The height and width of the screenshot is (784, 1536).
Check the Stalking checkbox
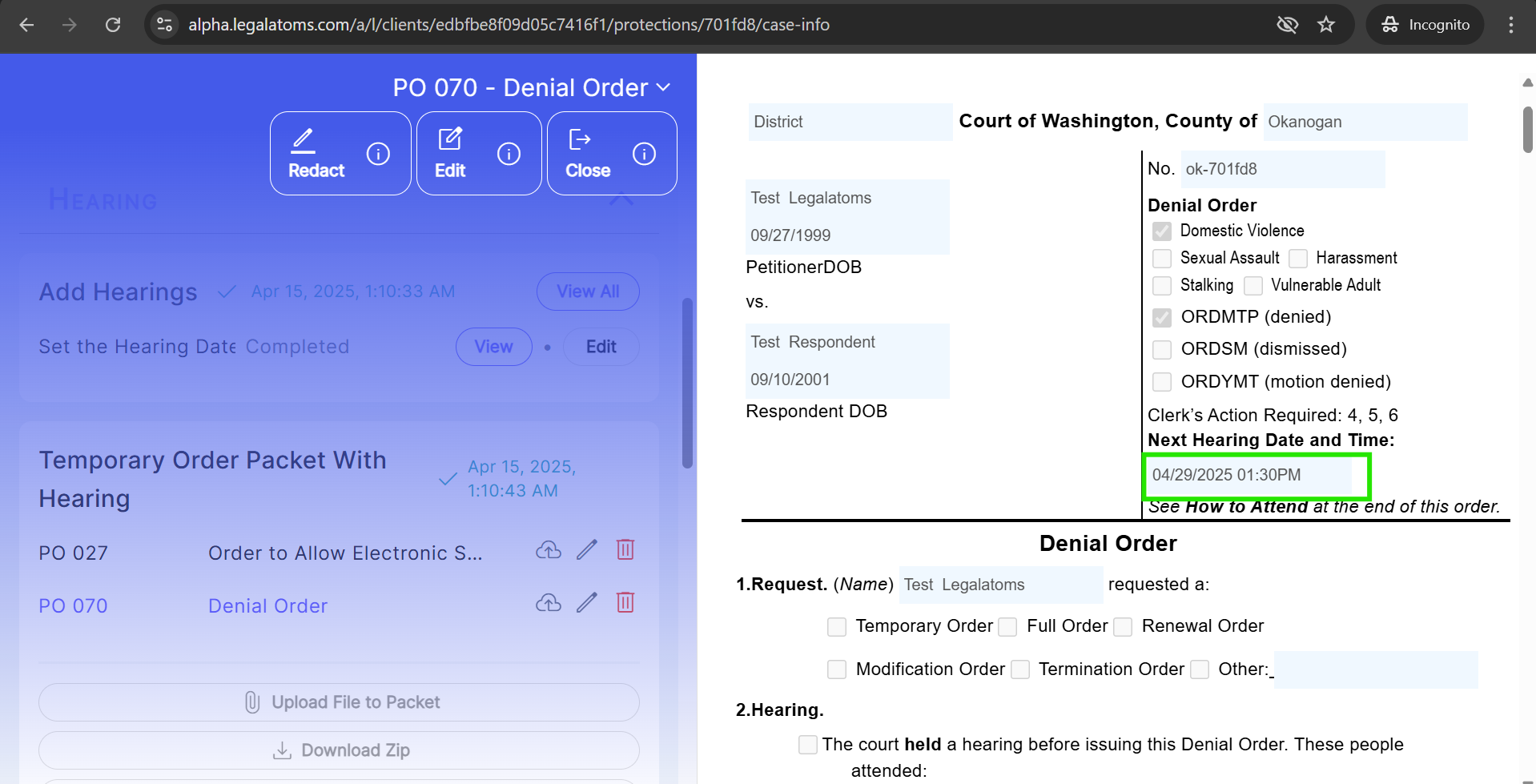point(1162,286)
